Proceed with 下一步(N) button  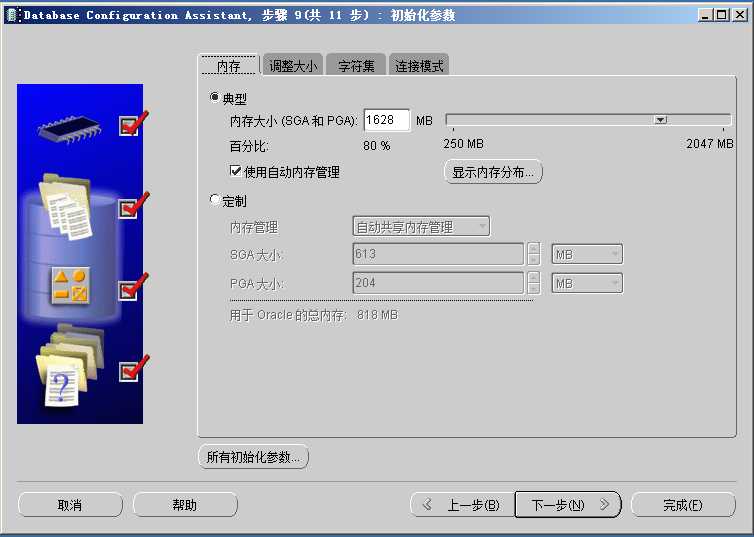(x=568, y=505)
